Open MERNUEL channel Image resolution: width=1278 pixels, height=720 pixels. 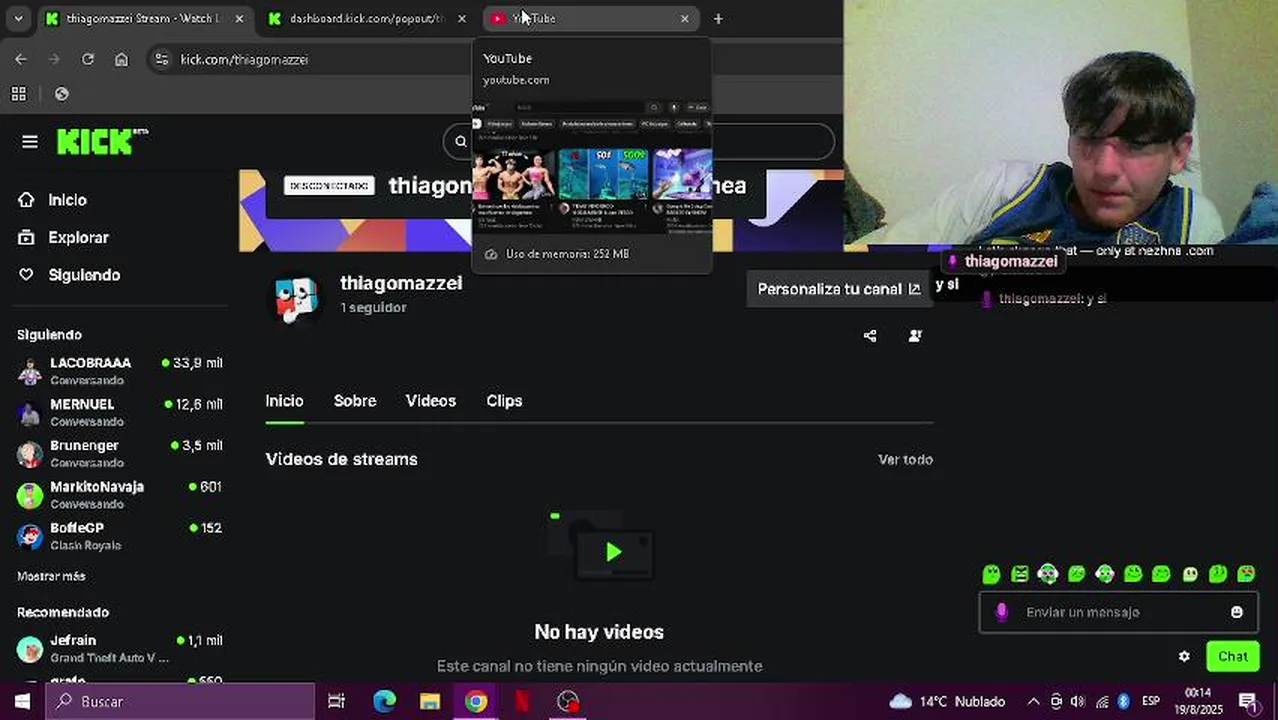tap(120, 412)
